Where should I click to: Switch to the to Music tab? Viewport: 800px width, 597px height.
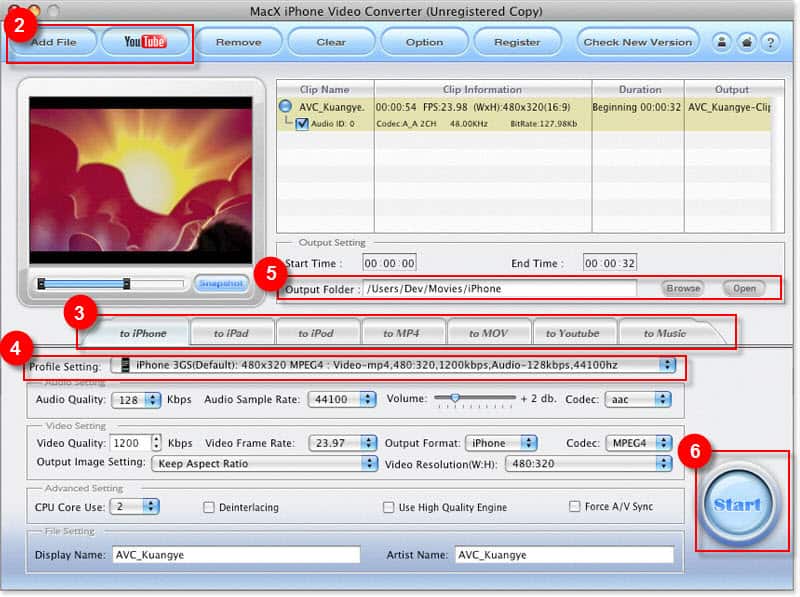pyautogui.click(x=665, y=333)
